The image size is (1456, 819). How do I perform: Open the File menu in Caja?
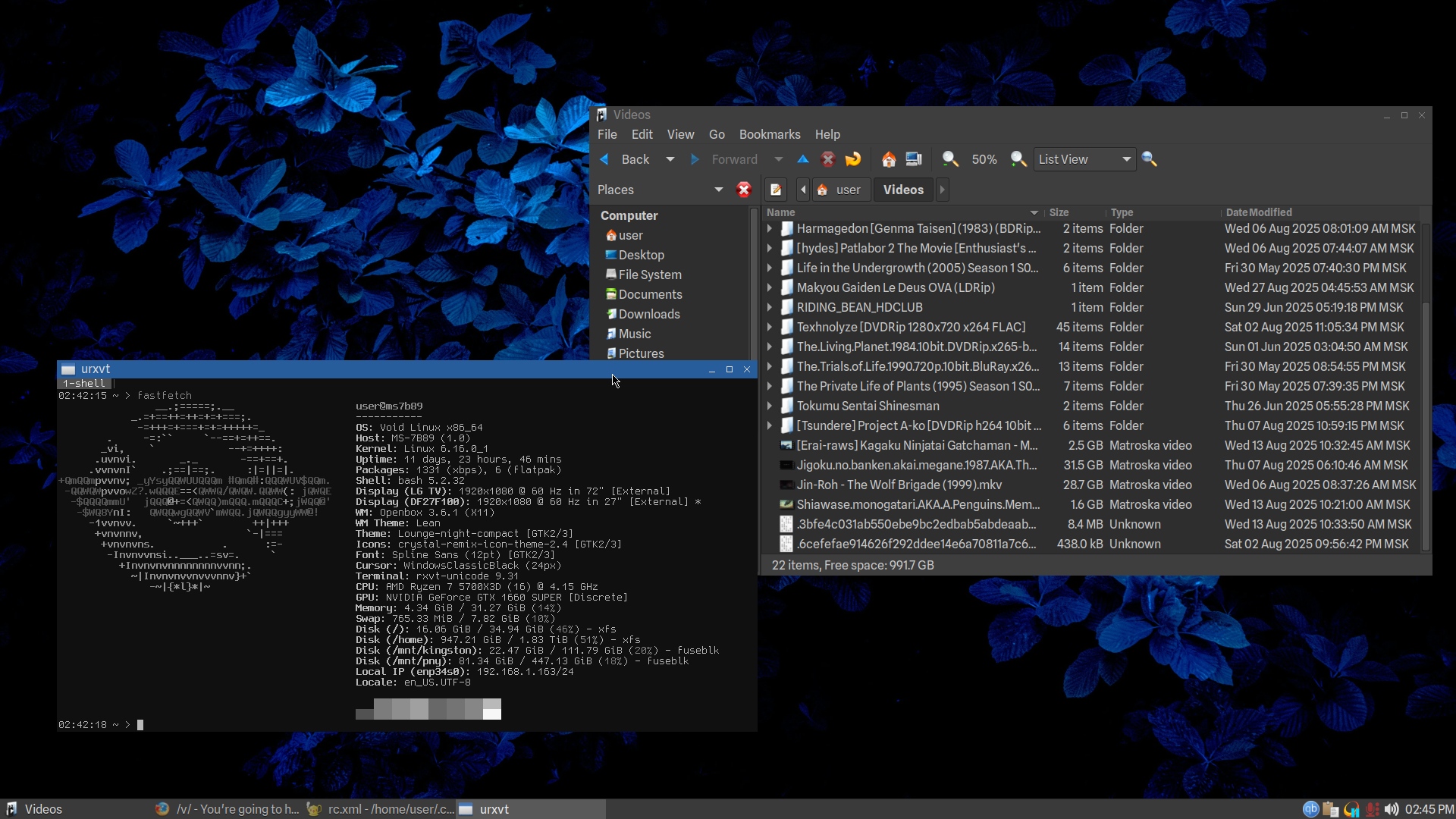[607, 134]
